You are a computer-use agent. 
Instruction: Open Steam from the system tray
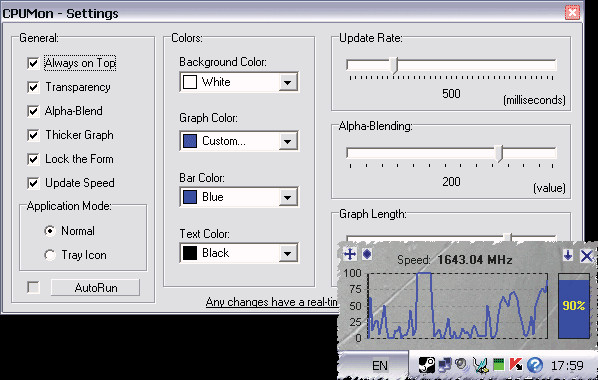coord(426,365)
